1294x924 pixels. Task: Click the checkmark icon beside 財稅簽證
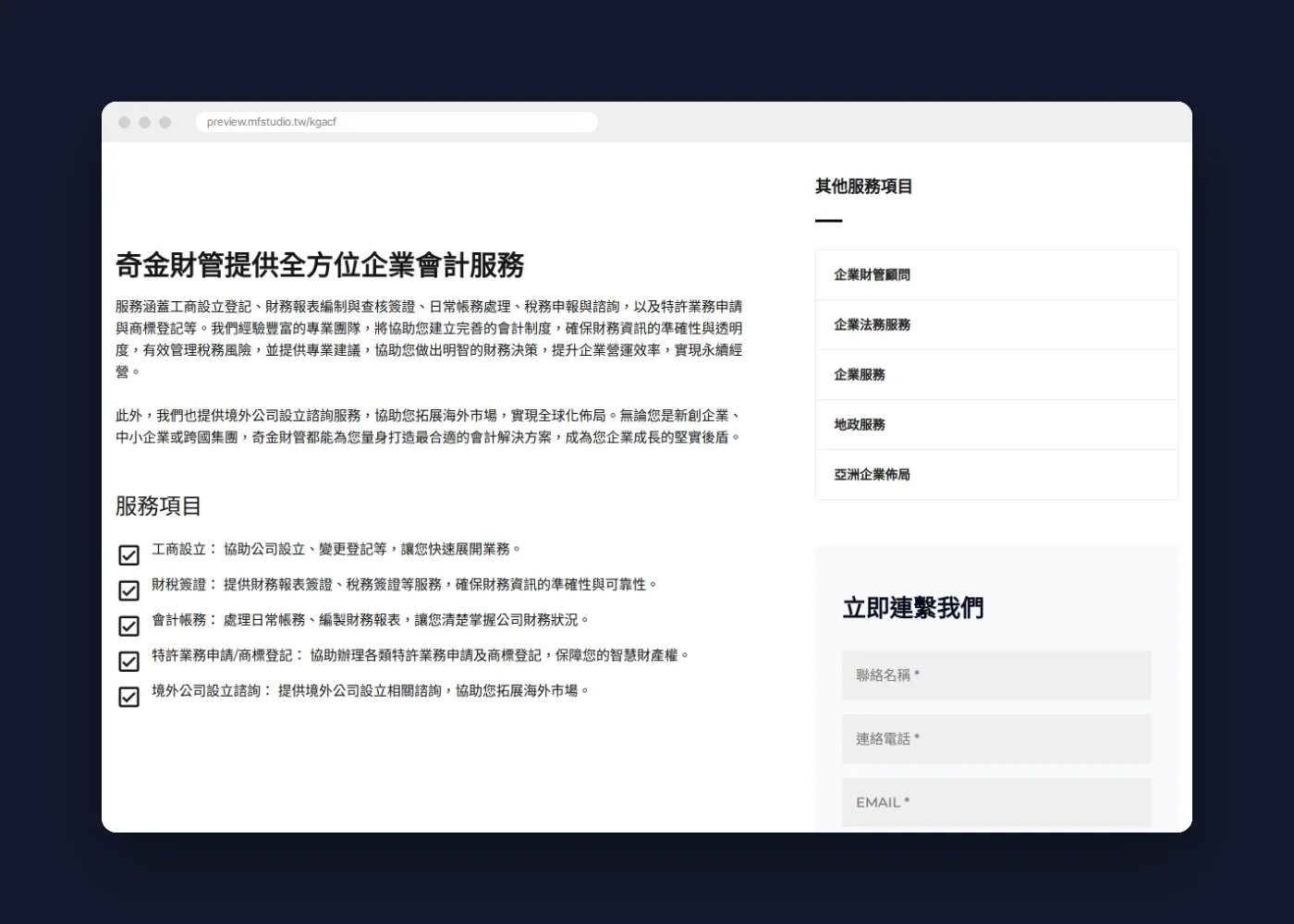click(128, 590)
